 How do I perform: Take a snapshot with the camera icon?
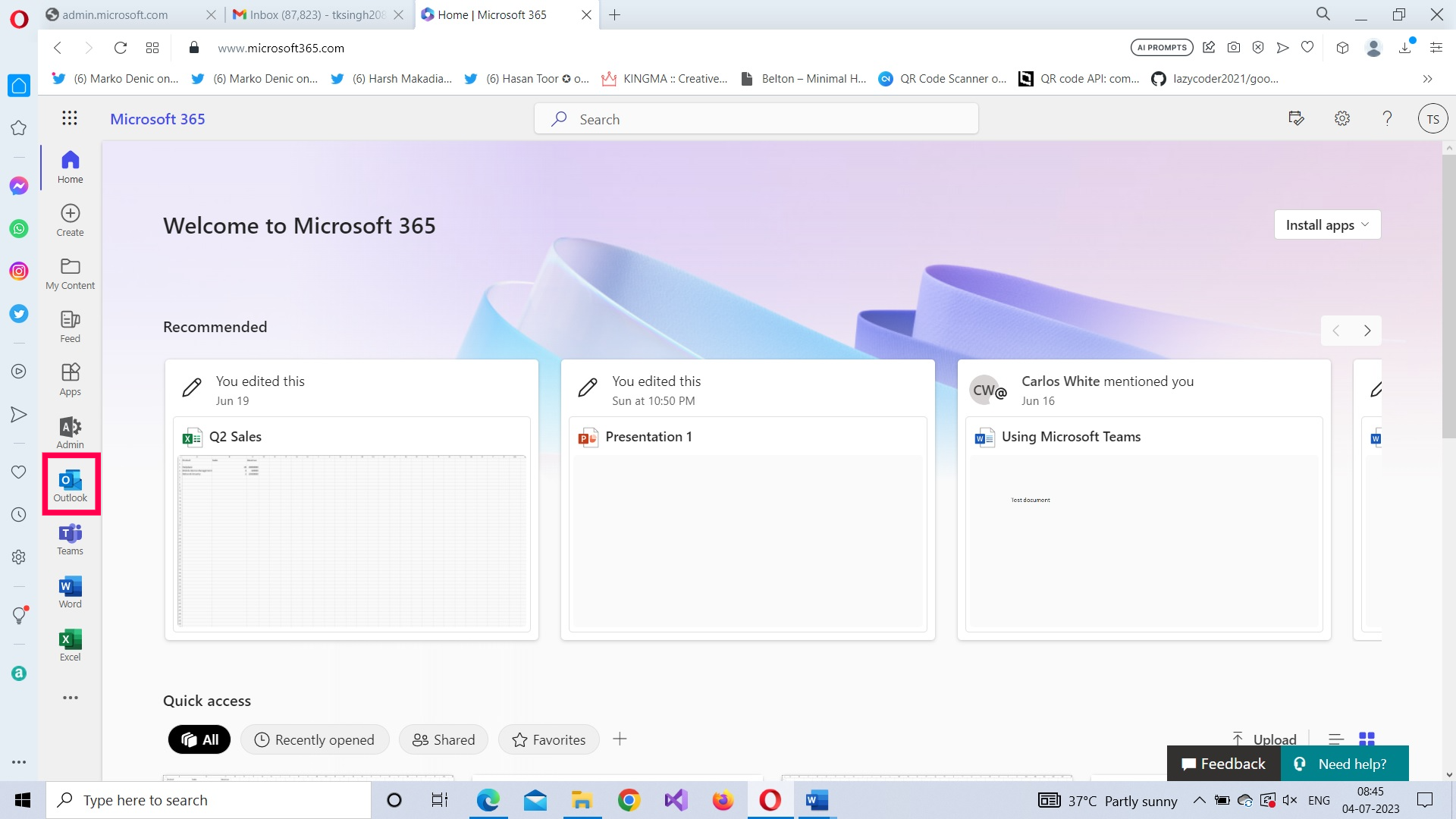[1234, 48]
